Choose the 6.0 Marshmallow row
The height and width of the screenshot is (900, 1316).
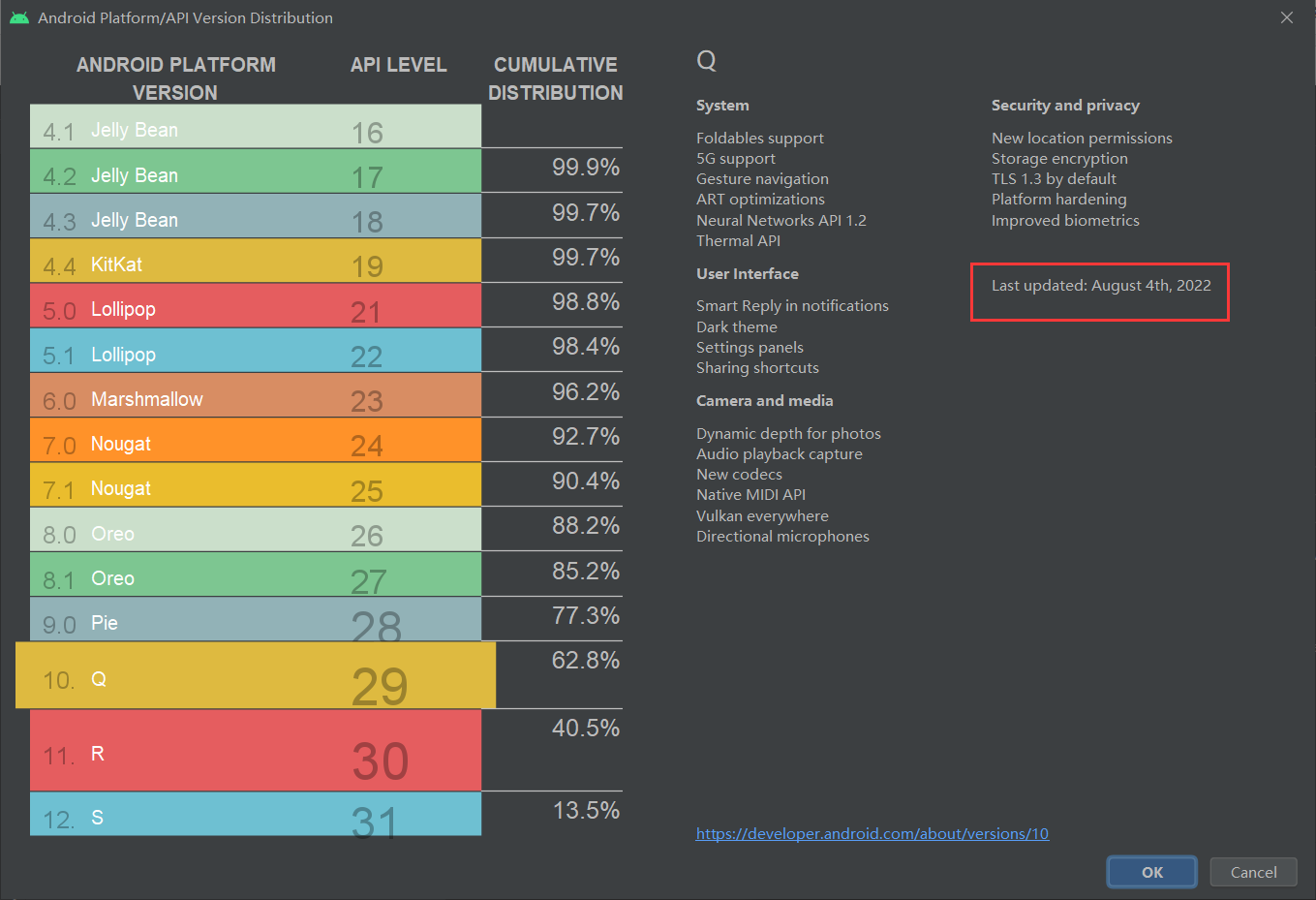(256, 395)
